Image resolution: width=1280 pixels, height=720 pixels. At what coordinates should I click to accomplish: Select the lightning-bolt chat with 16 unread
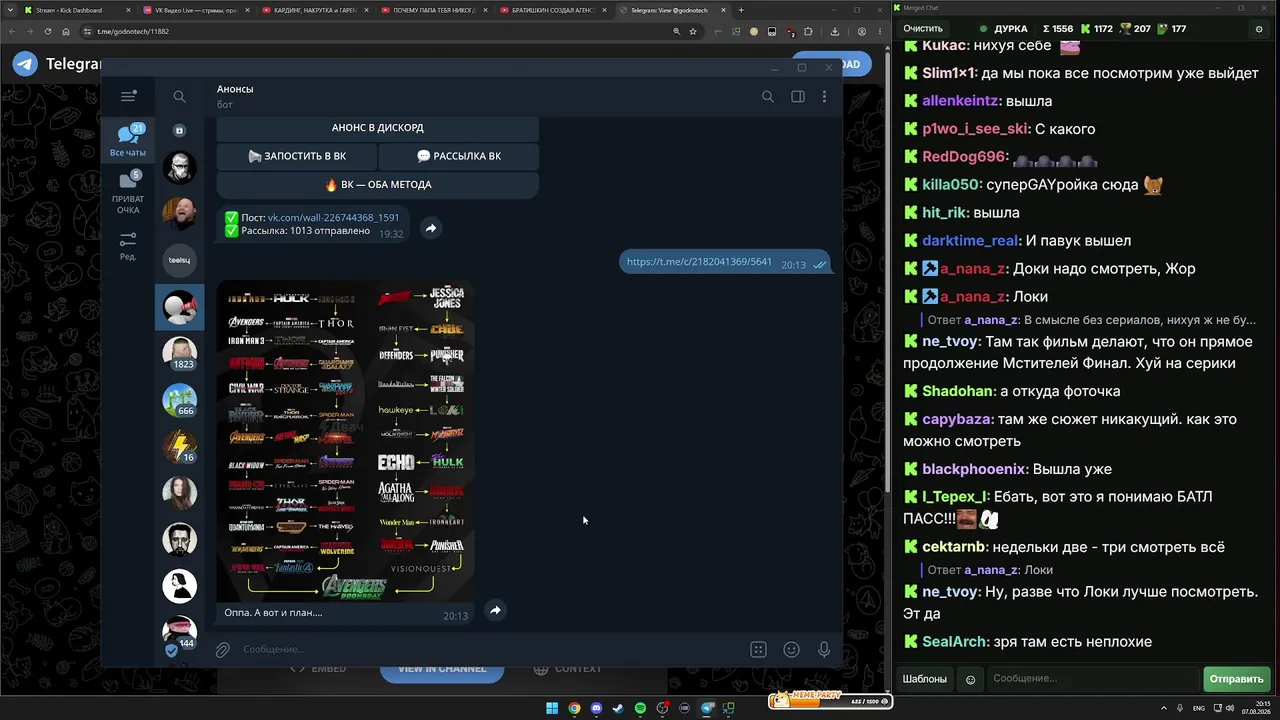[x=180, y=446]
